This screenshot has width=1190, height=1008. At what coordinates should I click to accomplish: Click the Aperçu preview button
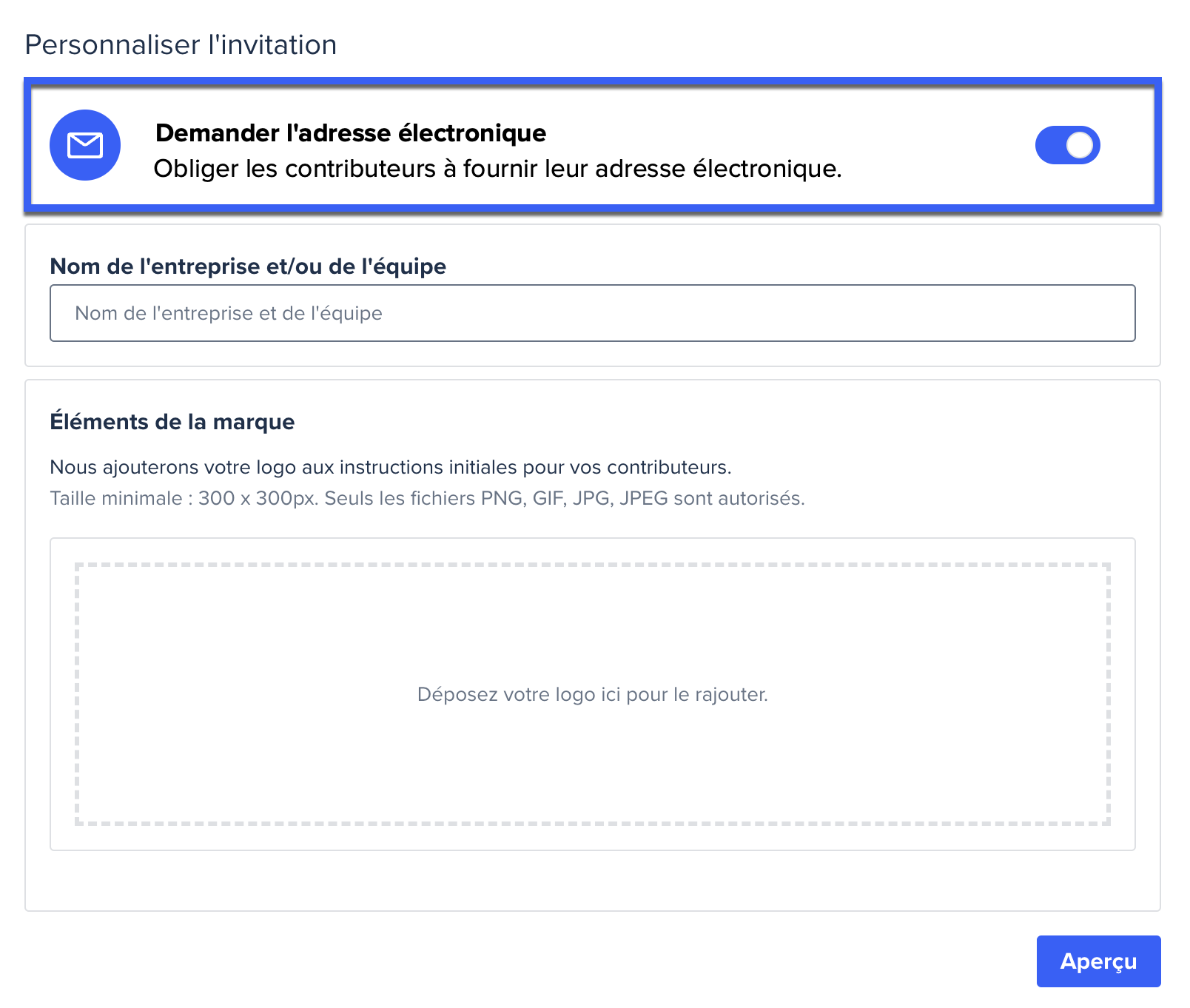[1098, 961]
